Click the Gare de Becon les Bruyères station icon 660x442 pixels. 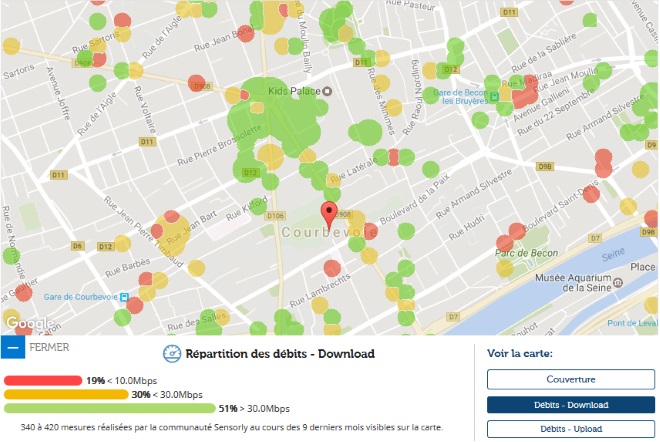pyautogui.click(x=493, y=97)
